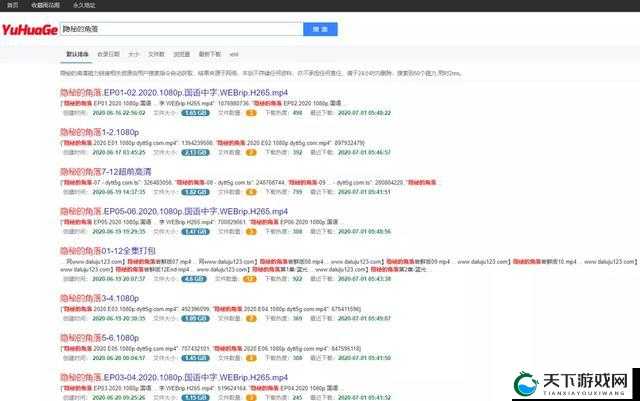Click the blue size badge of 隐秘的角落7-12超前高清

point(196,192)
